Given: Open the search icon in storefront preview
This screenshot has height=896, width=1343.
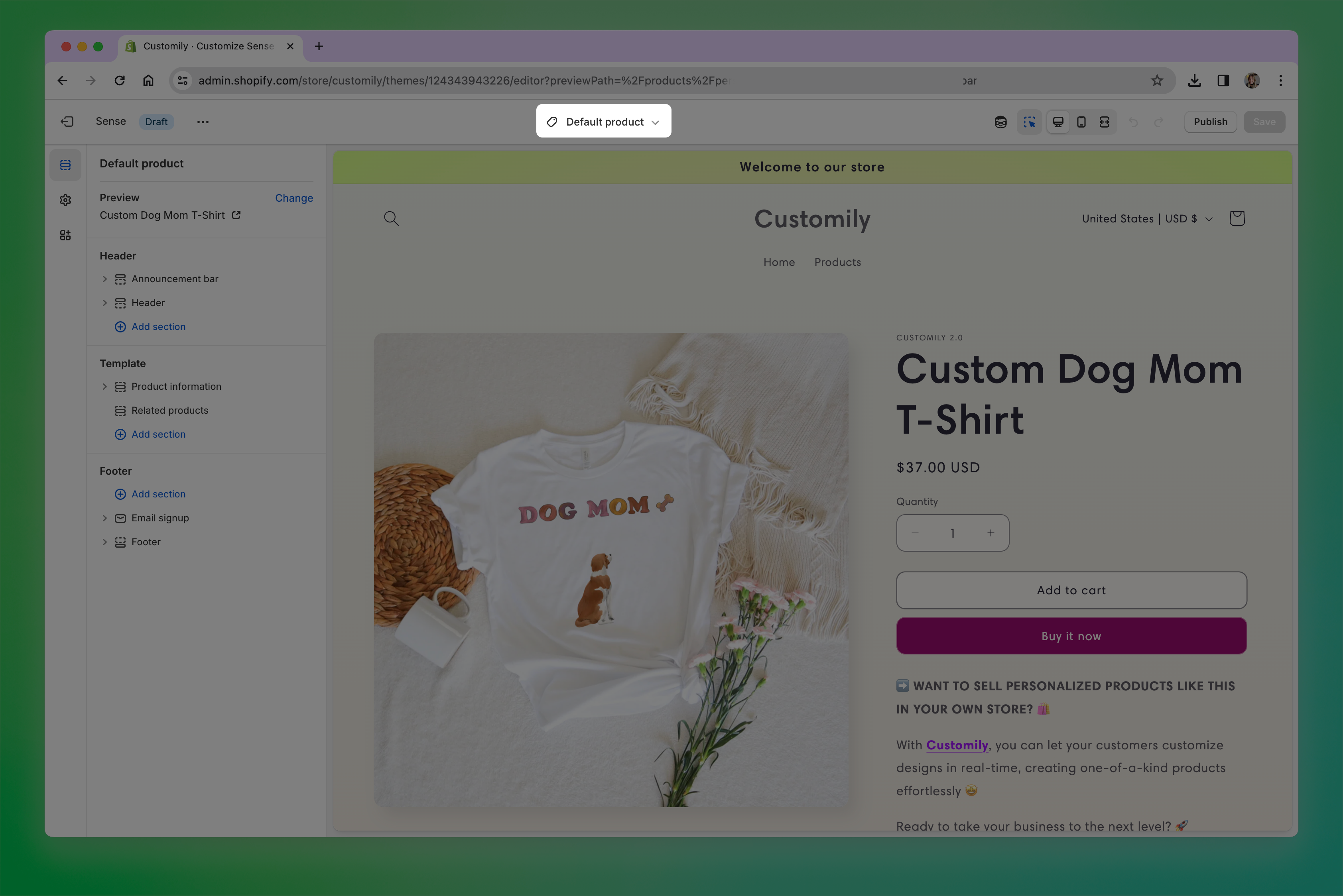Looking at the screenshot, I should click(391, 218).
